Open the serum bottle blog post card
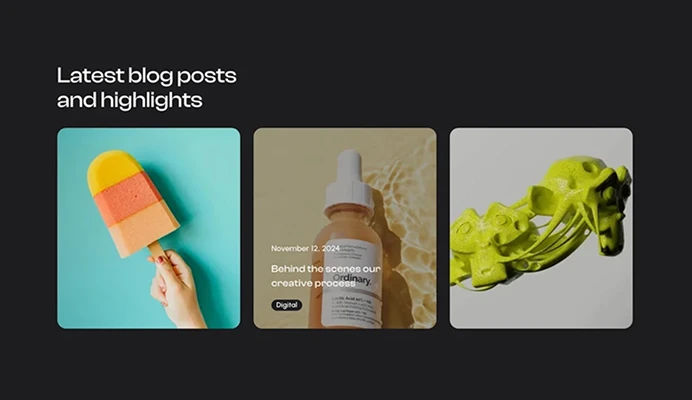Viewport: 692px width, 400px height. point(345,228)
